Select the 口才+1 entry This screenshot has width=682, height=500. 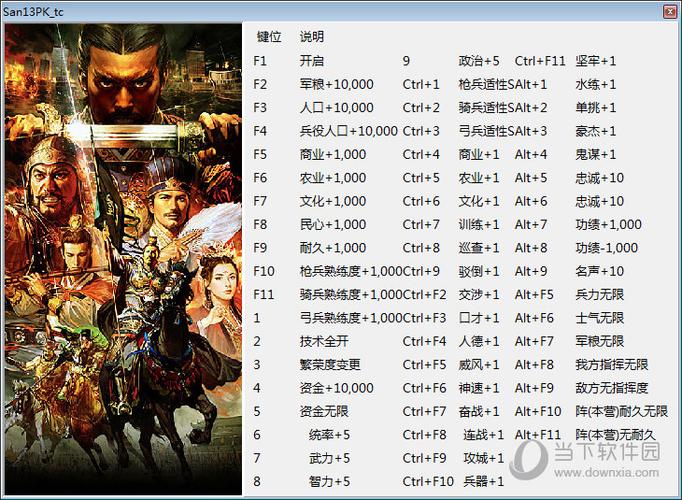coord(479,318)
